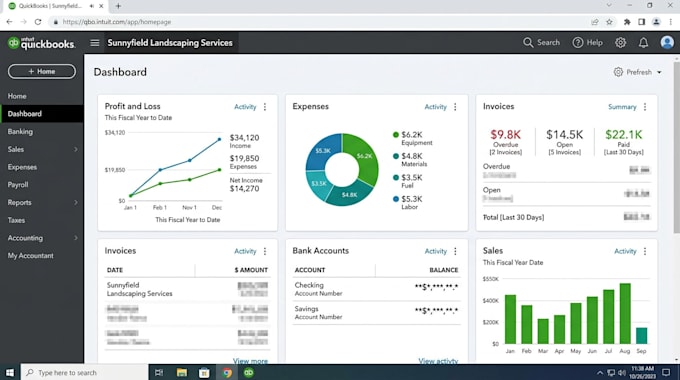Click View more under Invoices
Viewport: 680px width, 380px height.
[250, 360]
